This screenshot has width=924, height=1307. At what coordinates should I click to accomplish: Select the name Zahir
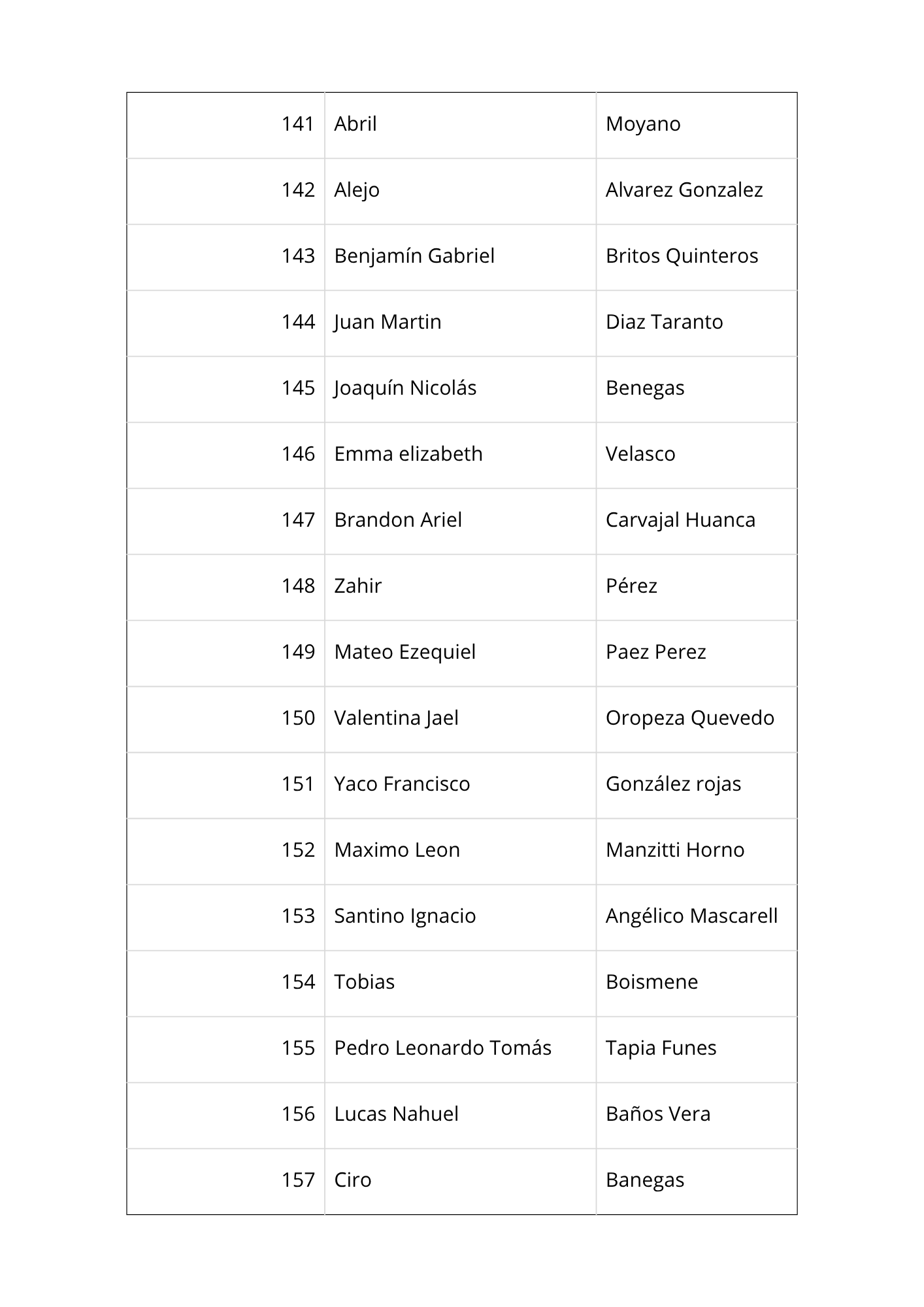coord(357,586)
